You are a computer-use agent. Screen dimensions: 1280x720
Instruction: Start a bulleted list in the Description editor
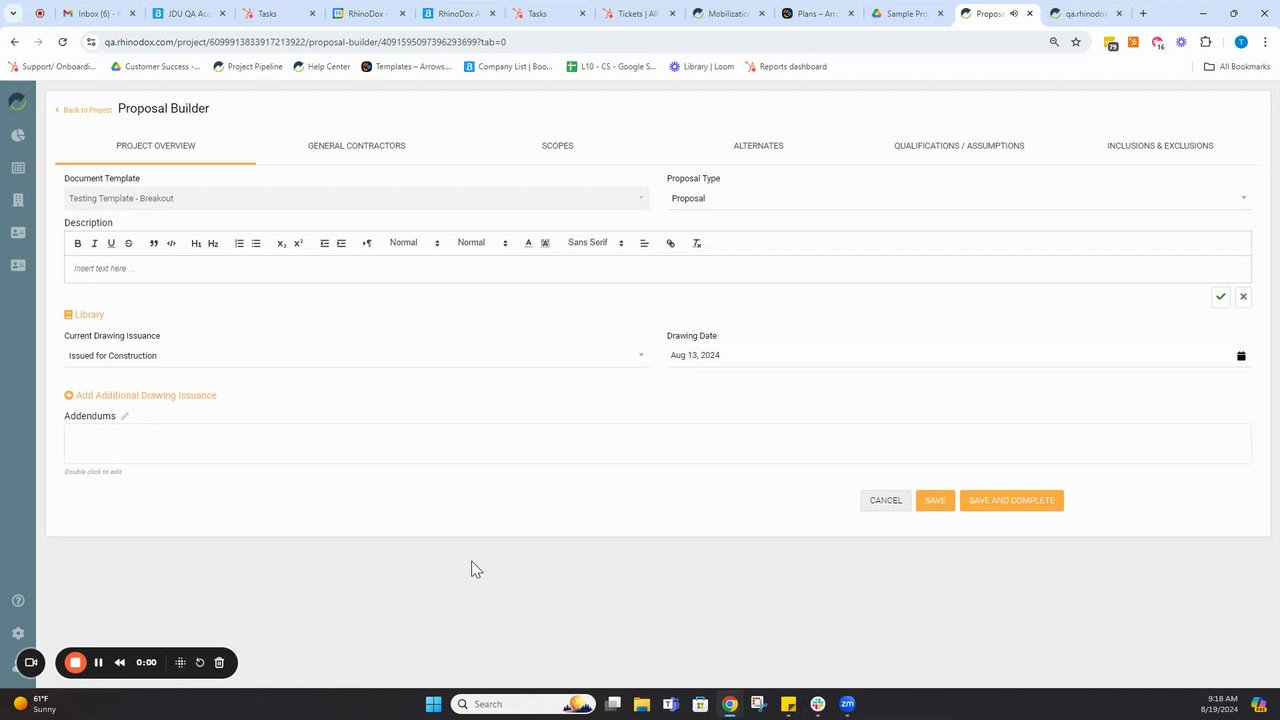[x=256, y=243]
